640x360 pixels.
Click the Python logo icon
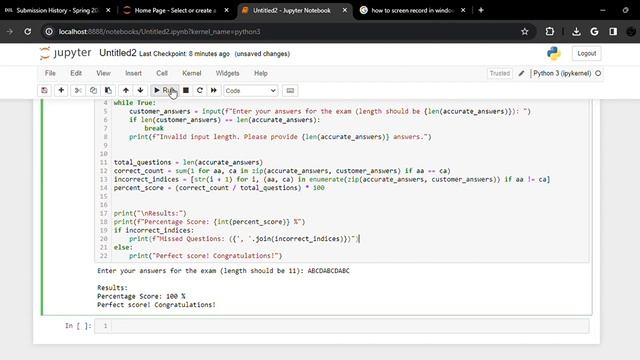(553, 53)
